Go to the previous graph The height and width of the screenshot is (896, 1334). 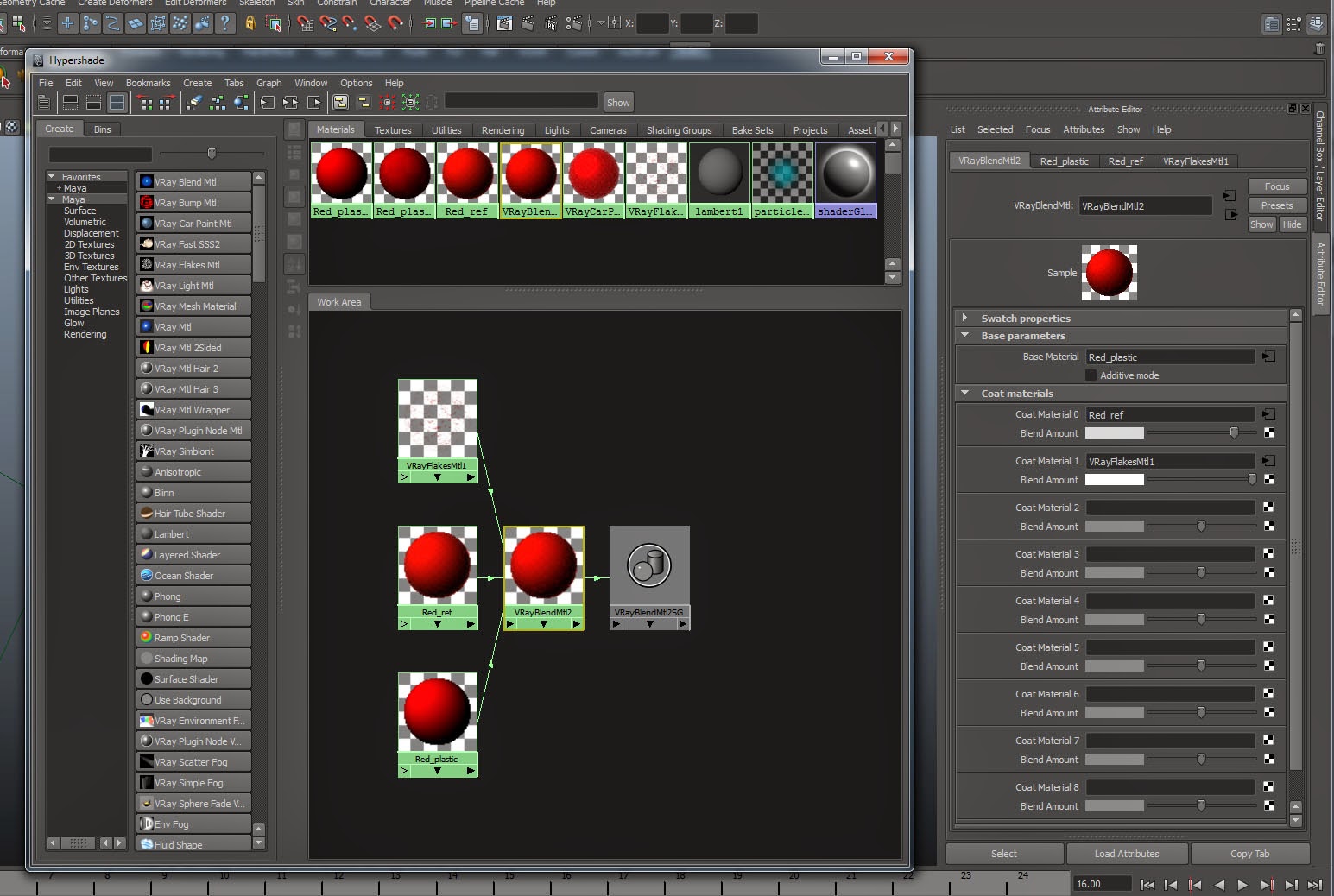[145, 103]
